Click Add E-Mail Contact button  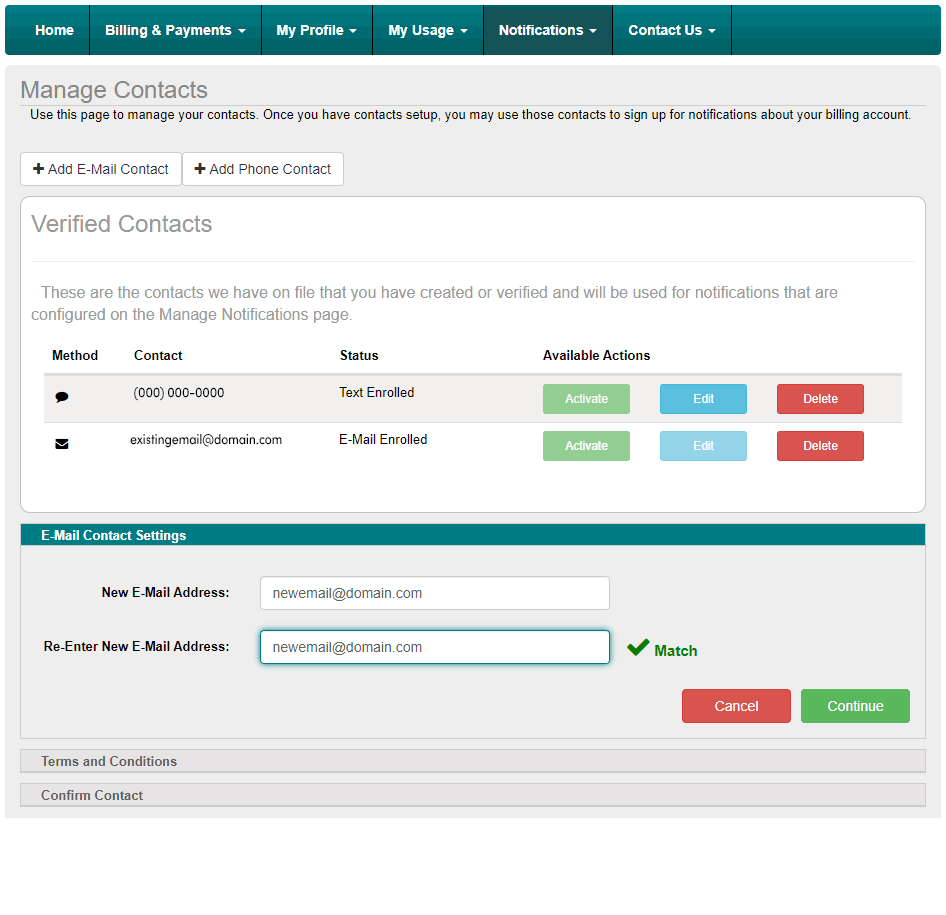coord(101,169)
